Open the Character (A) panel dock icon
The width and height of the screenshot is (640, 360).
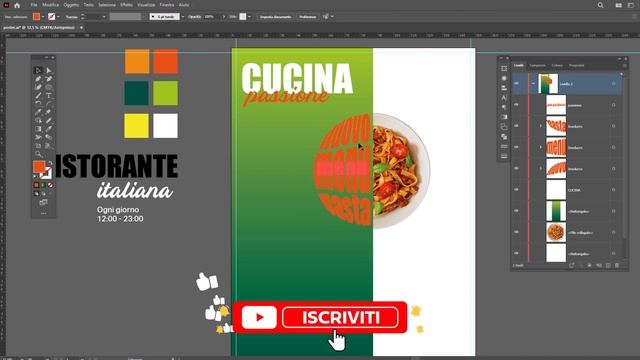pos(504,98)
